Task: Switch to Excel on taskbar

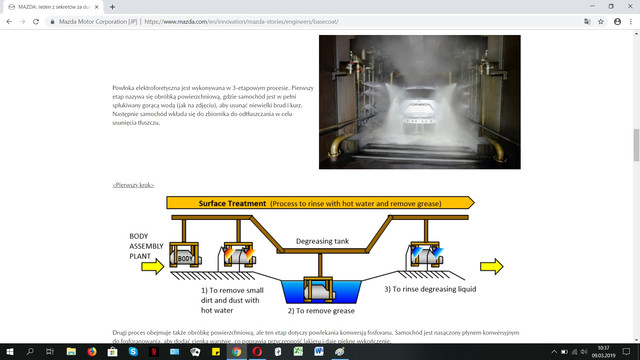Action: point(298,351)
